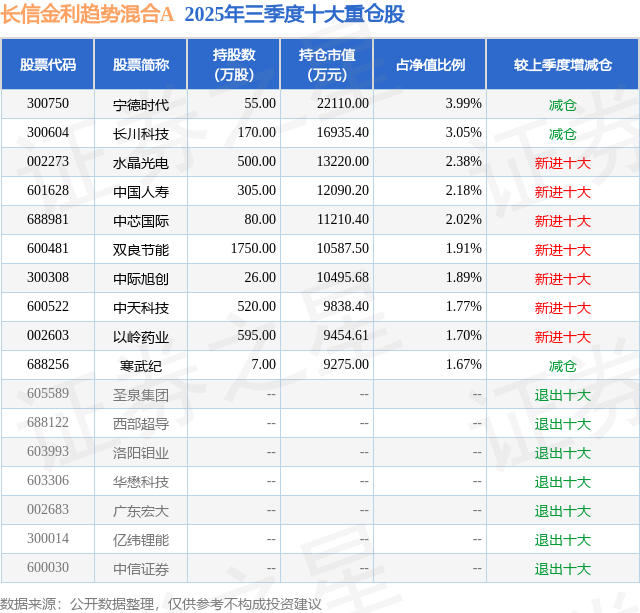Click stock name 中国人寿
Screen dimensions: 640x613
tap(141, 191)
